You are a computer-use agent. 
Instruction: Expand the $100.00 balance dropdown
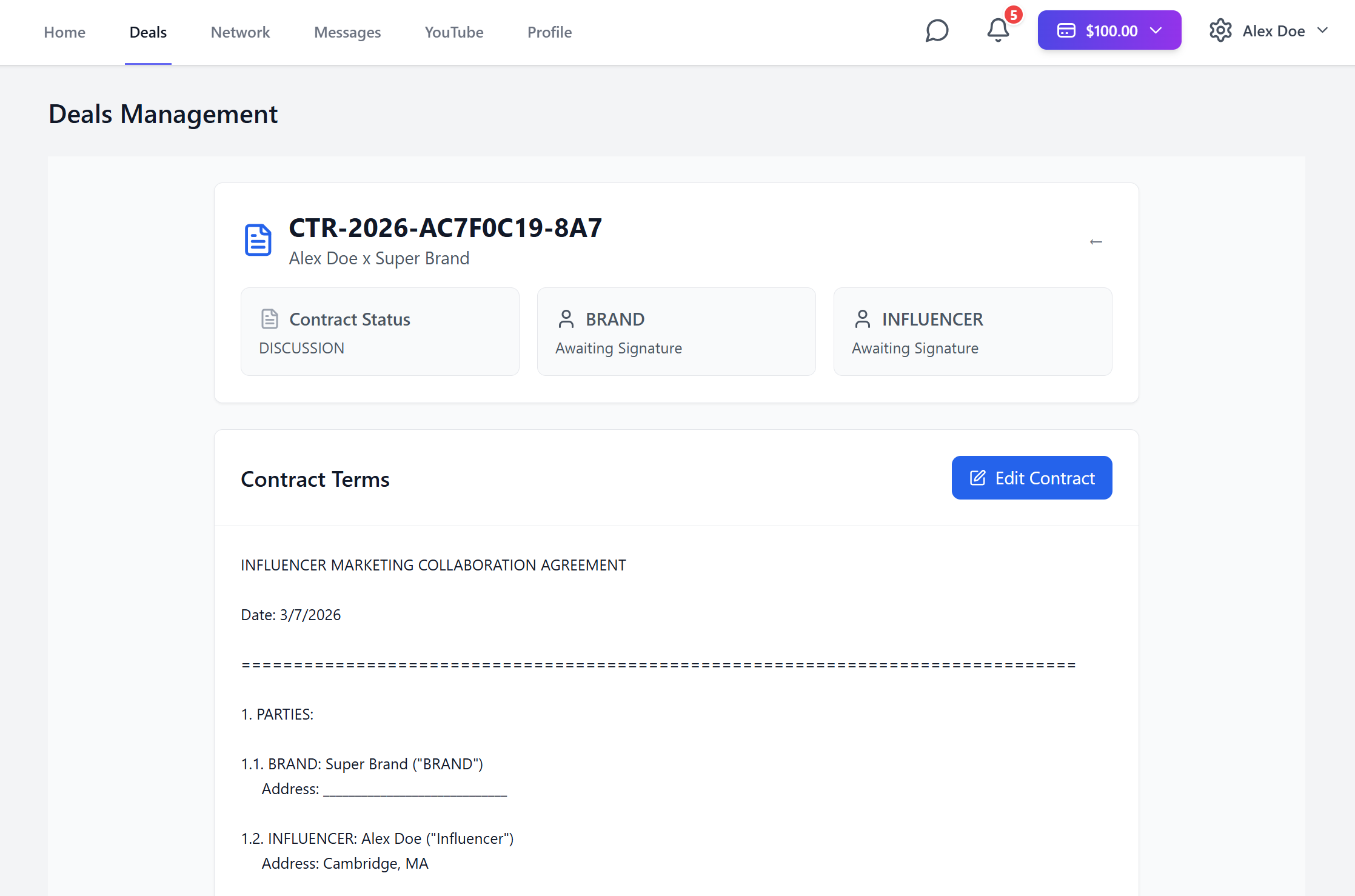tap(1109, 30)
